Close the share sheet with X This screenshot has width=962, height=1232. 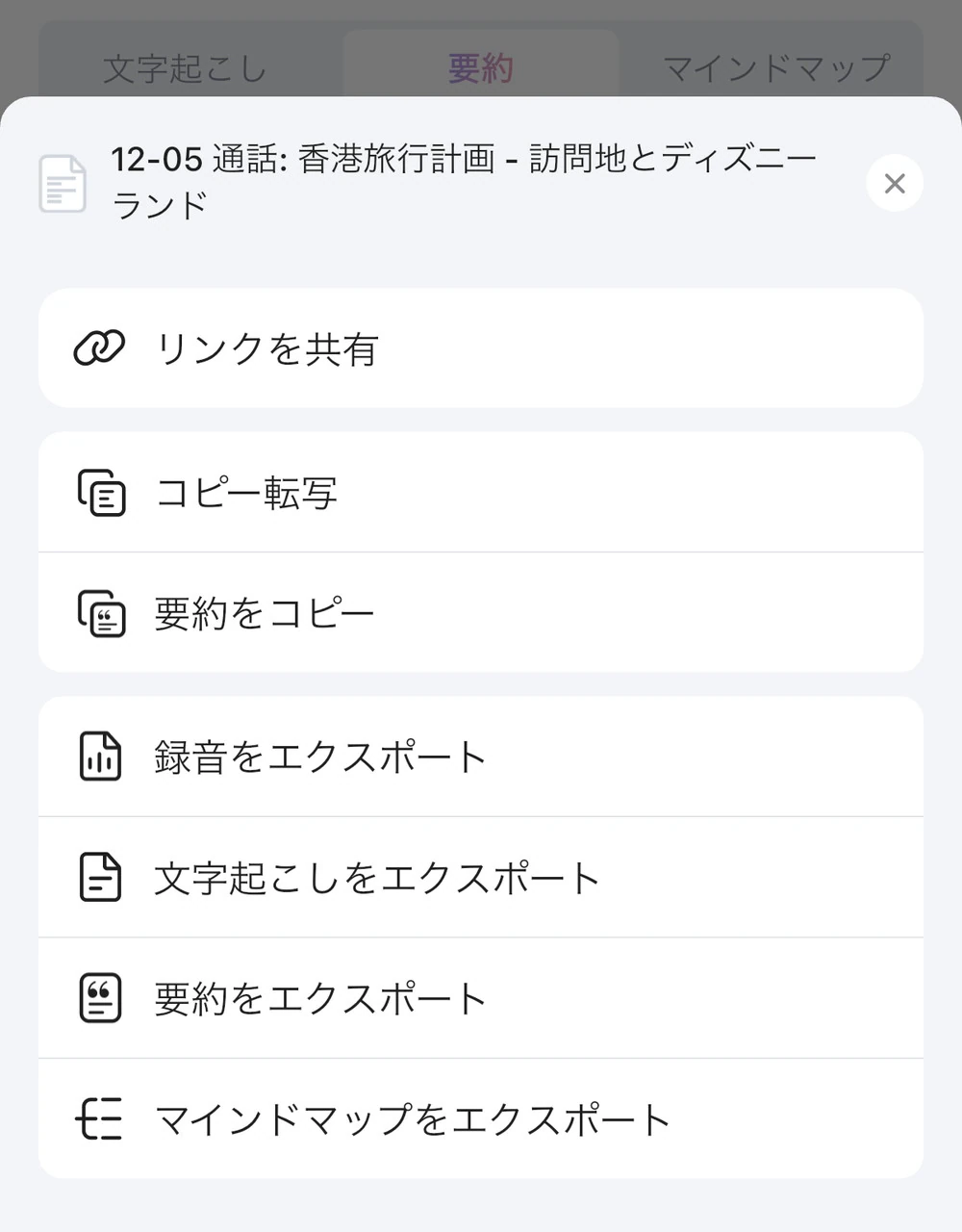[x=895, y=183]
